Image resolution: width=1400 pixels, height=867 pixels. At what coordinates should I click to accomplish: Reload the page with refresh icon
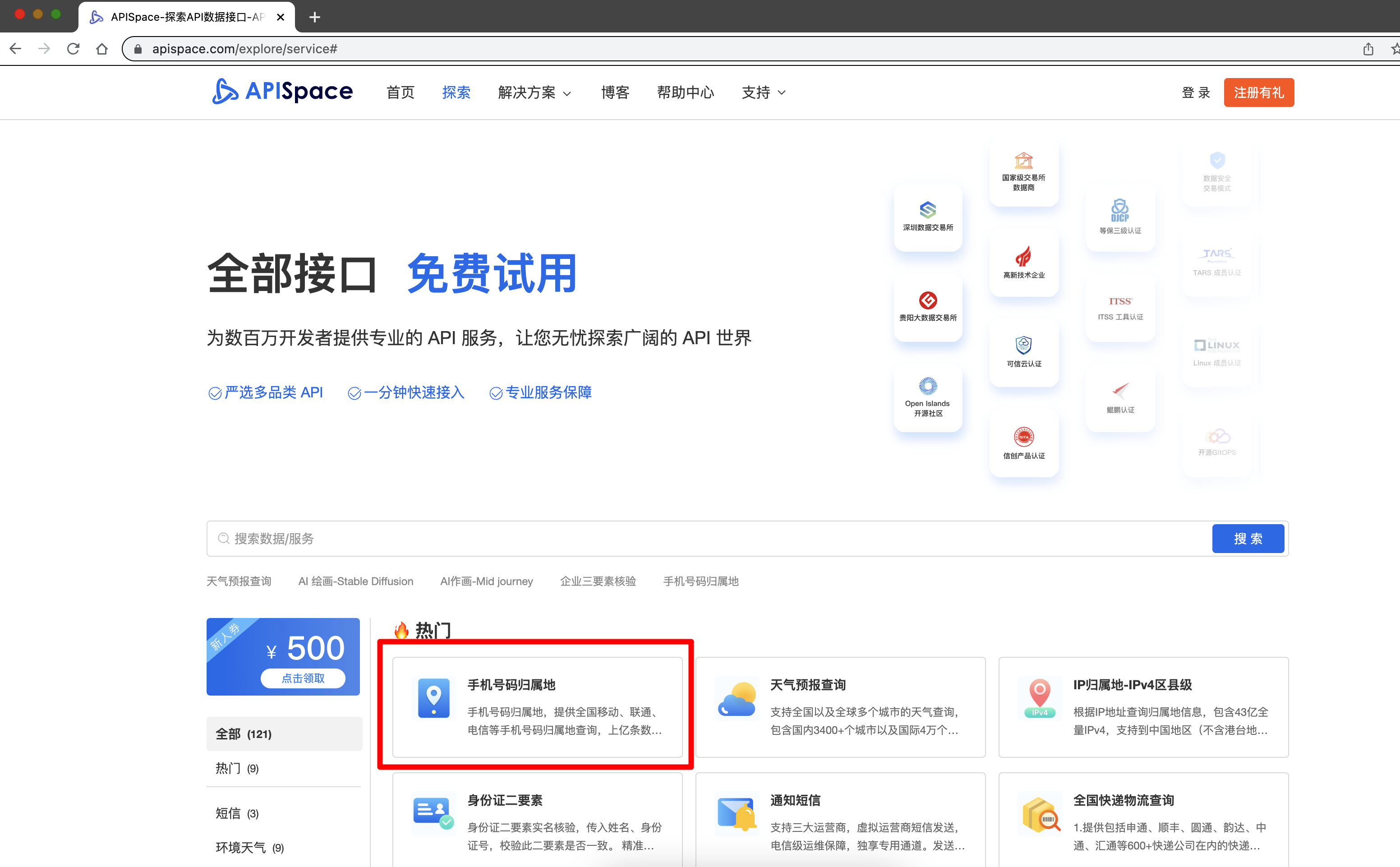(73, 49)
